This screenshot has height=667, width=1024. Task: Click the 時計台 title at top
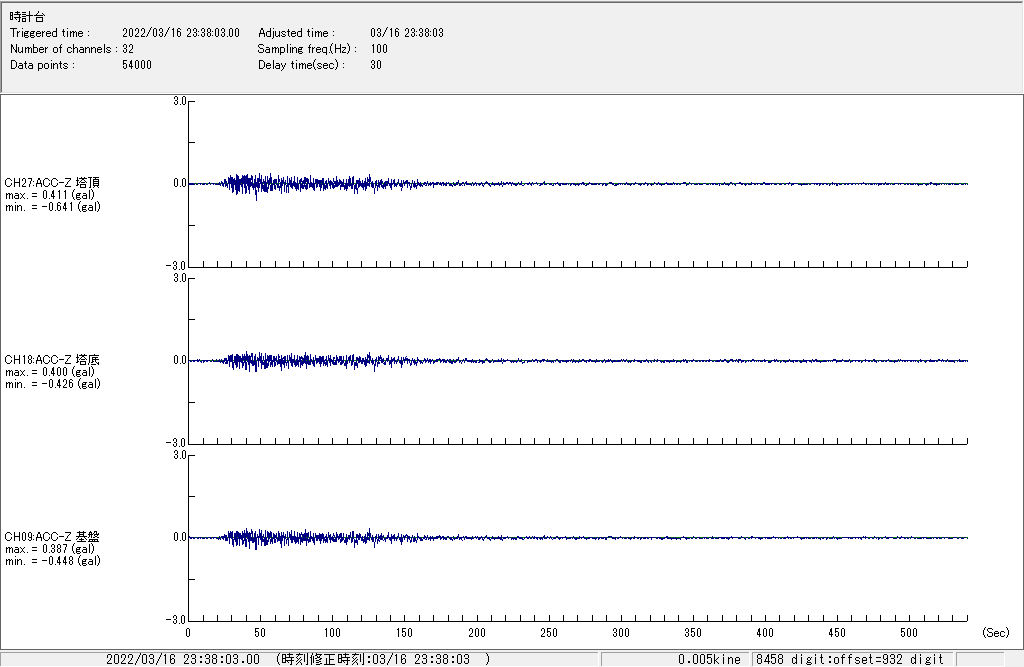(x=27, y=17)
